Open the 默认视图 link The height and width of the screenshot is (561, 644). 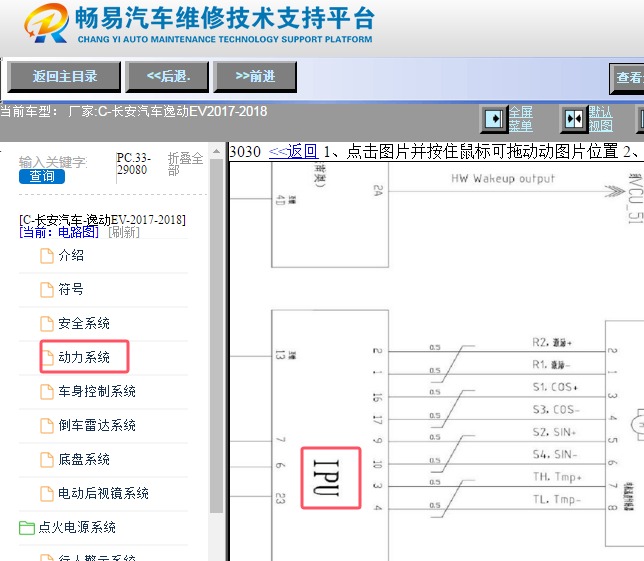click(x=600, y=119)
